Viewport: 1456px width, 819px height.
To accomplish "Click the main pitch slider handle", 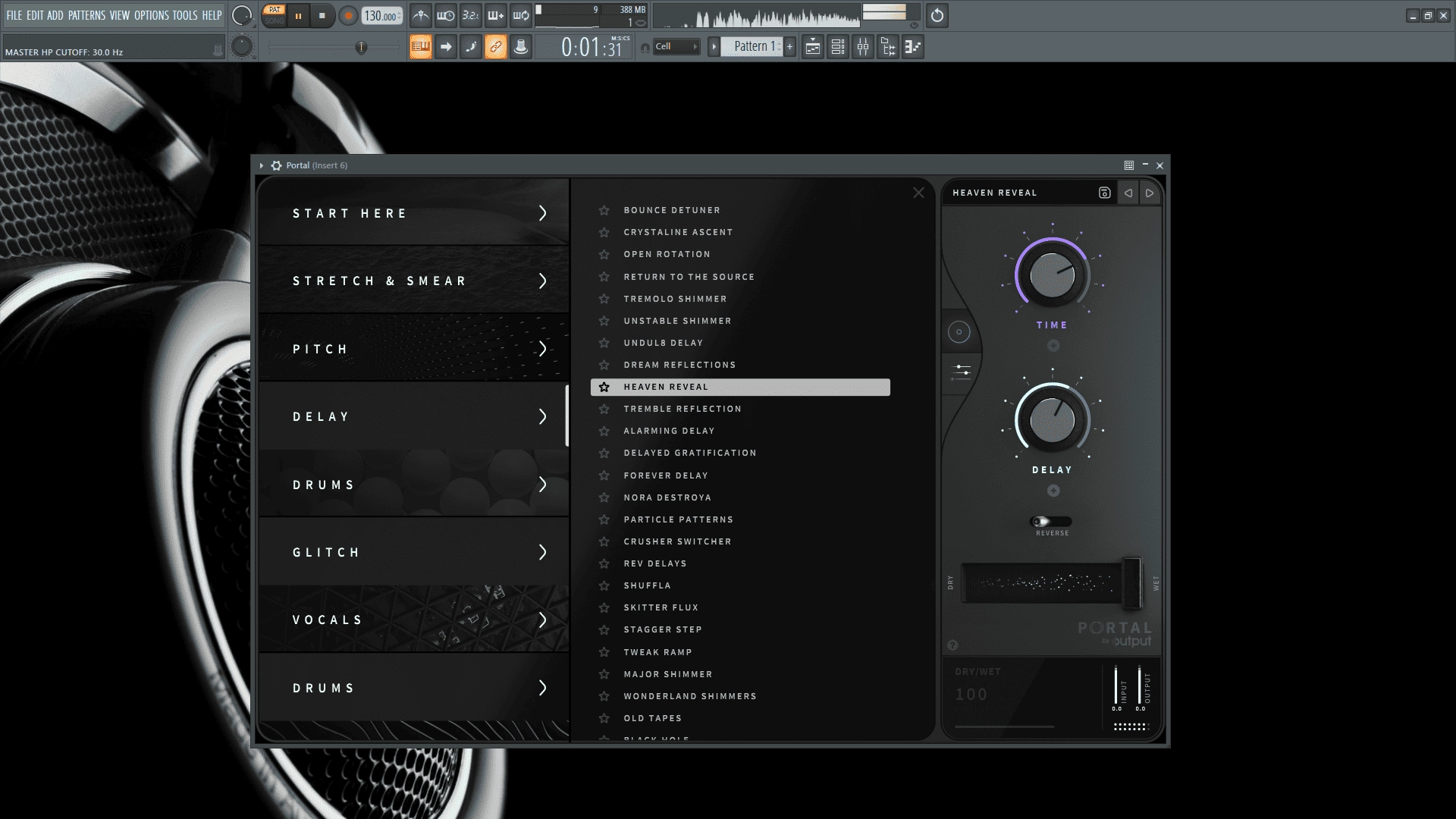I will pos(361,47).
